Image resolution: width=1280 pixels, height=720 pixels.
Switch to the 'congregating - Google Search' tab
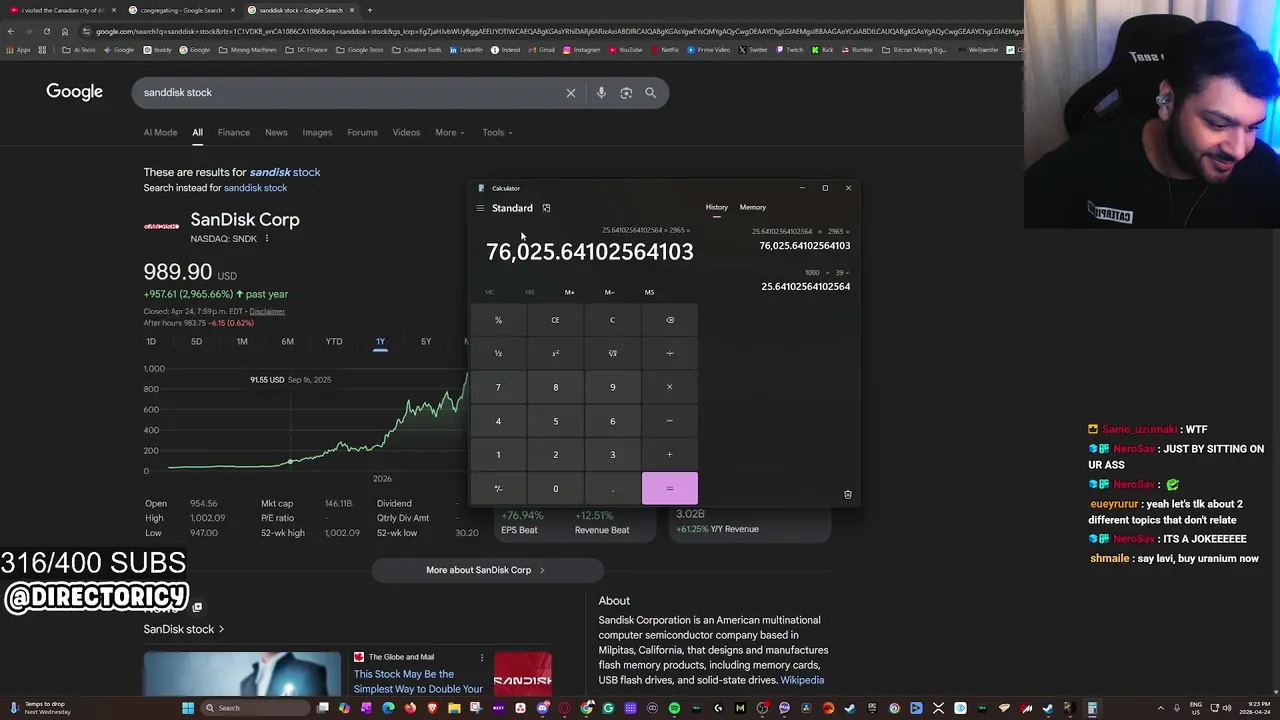coord(180,10)
